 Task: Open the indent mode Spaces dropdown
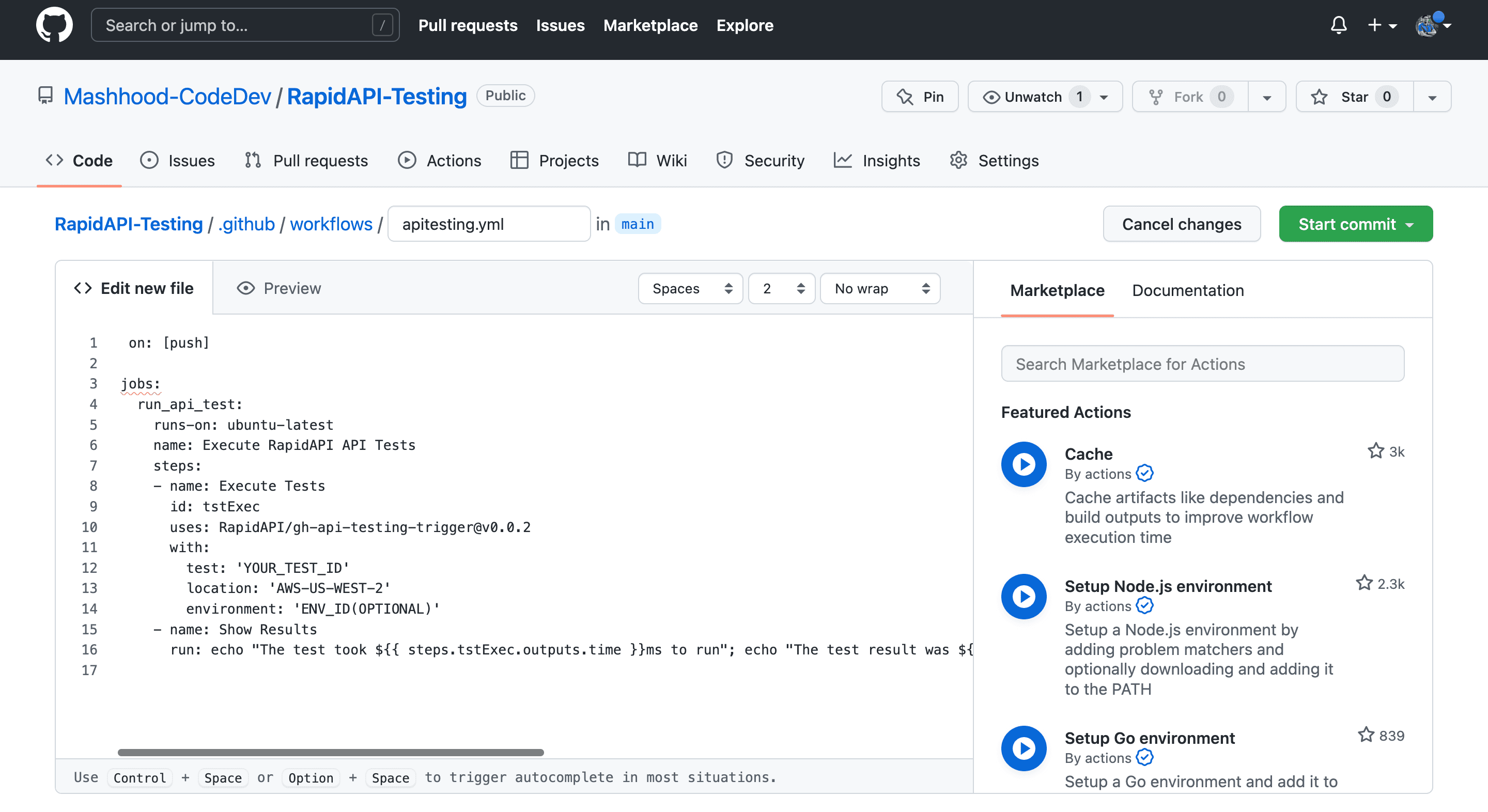pyautogui.click(x=690, y=288)
